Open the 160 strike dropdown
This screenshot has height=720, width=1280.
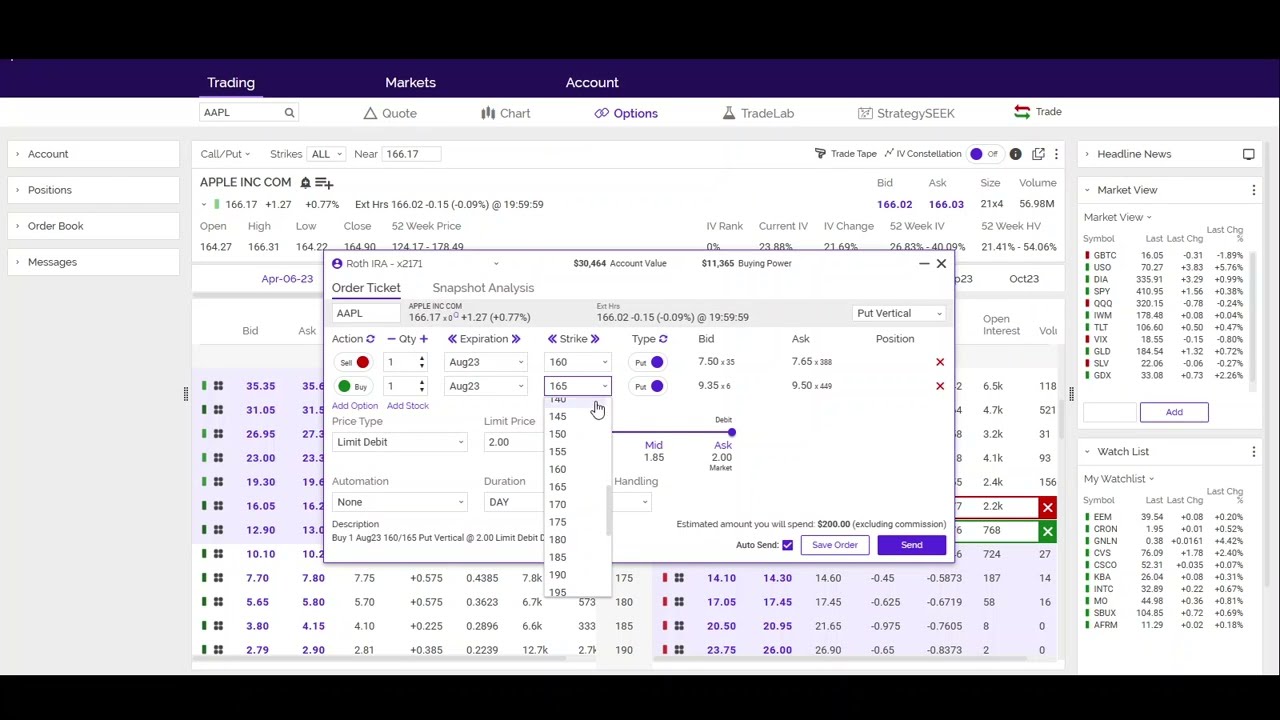point(577,362)
